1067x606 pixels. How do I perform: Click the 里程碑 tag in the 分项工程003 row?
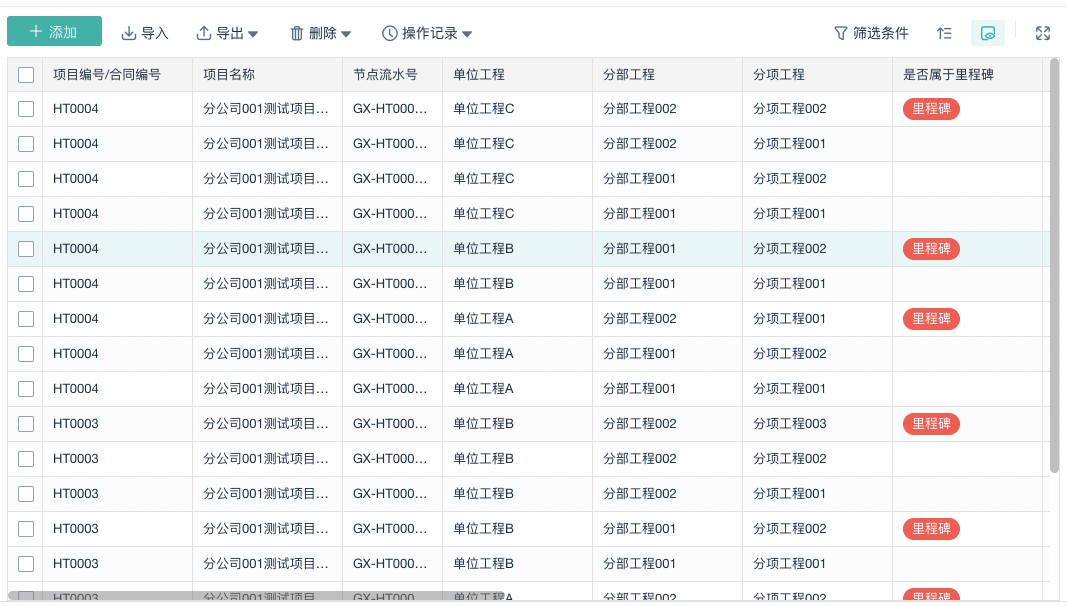931,424
